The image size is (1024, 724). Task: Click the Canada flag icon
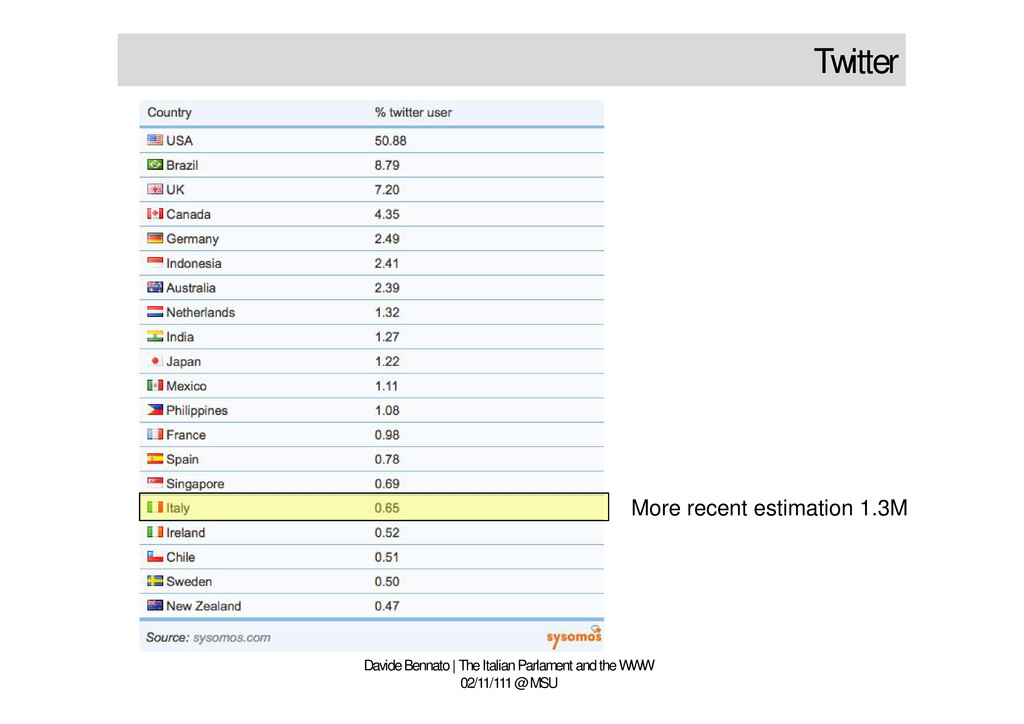tap(155, 213)
